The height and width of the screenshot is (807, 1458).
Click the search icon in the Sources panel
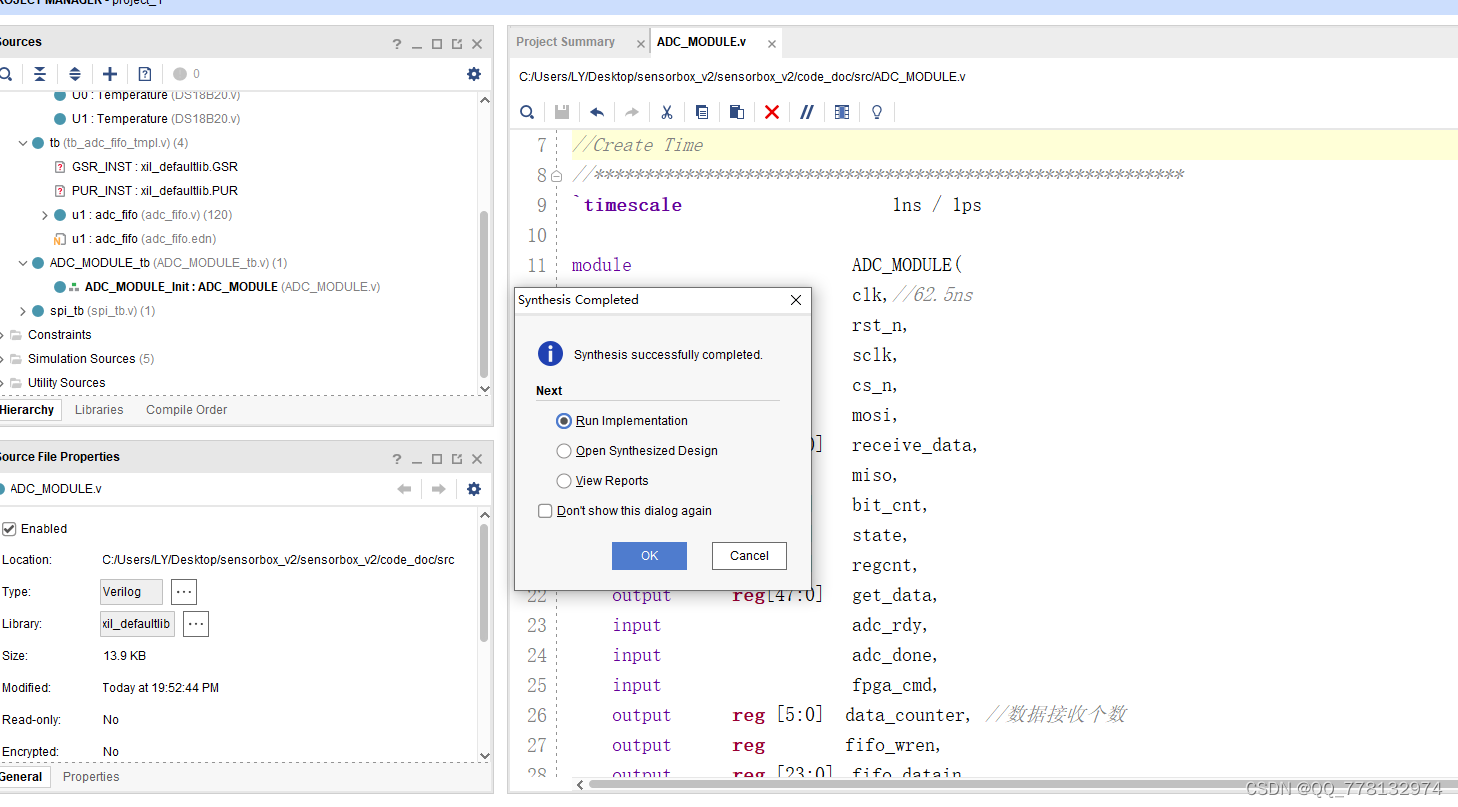tap(8, 74)
